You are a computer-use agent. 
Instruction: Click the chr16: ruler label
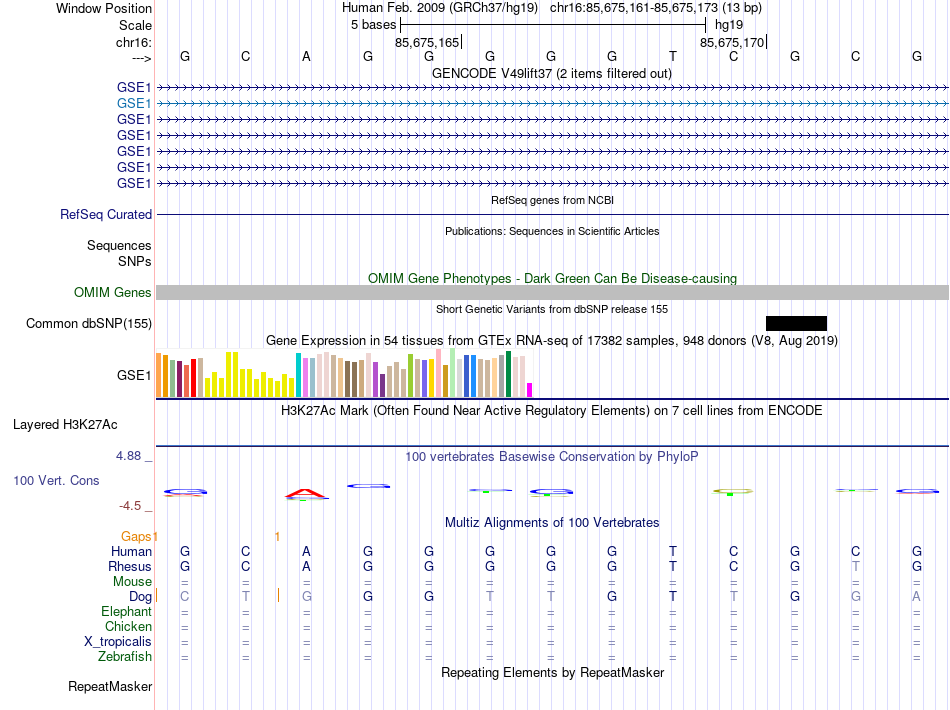pyautogui.click(x=134, y=42)
